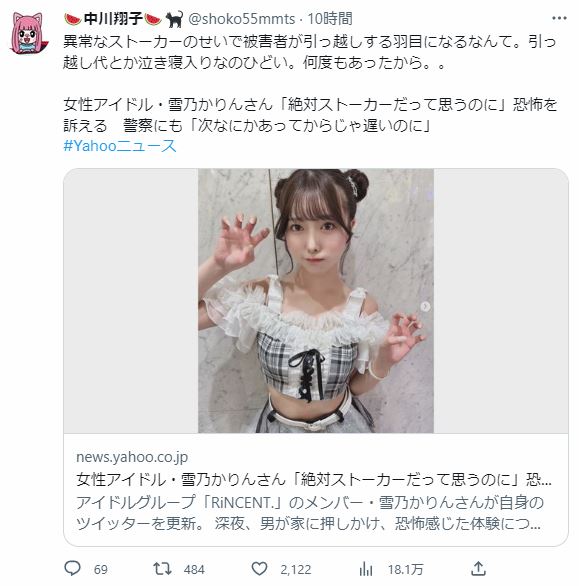Open the three-dot more options menu
The height and width of the screenshot is (586, 579).
coord(559,18)
